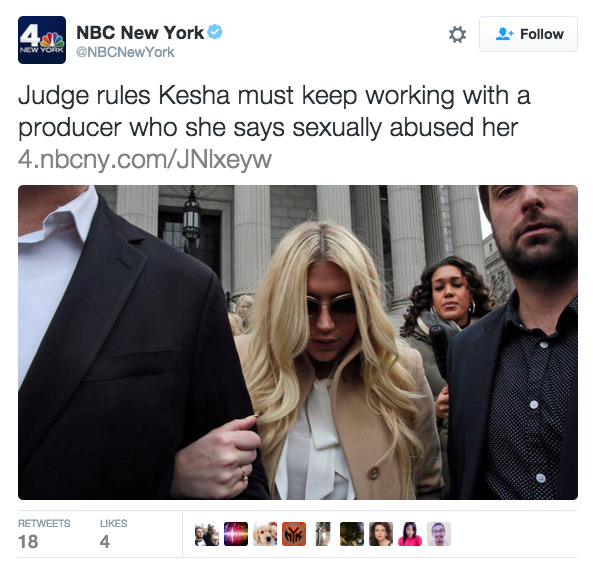Image resolution: width=593 pixels, height=565 pixels.
Task: Click the blue verified badge
Action: click(215, 32)
